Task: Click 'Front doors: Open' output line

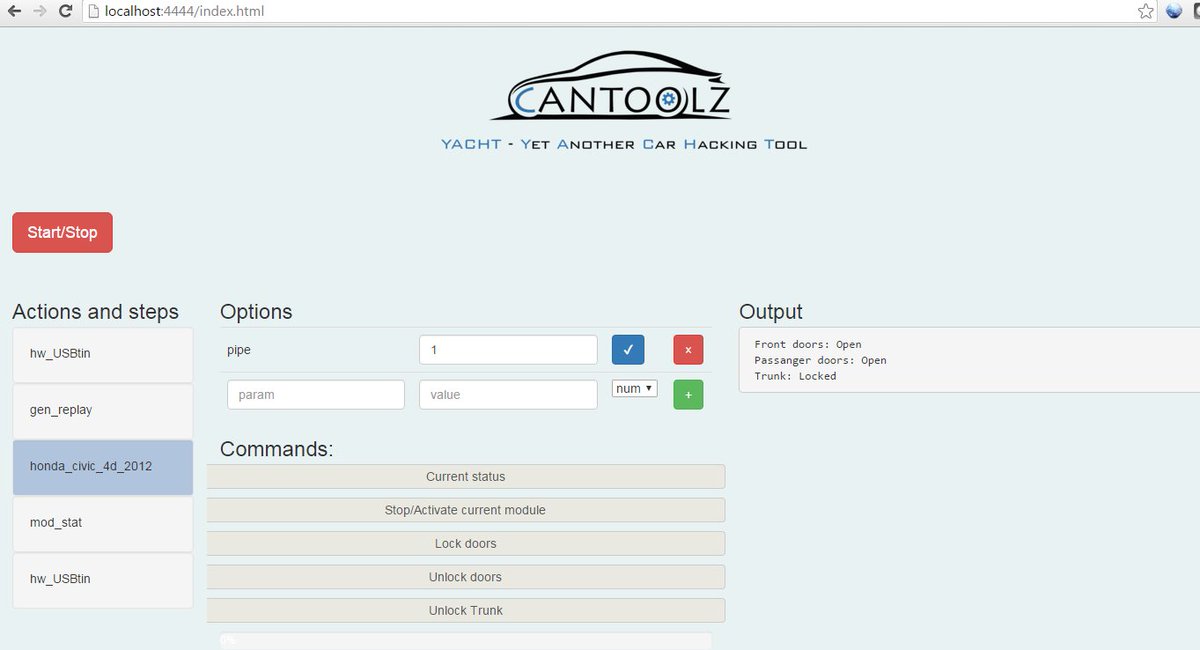Action: point(808,344)
